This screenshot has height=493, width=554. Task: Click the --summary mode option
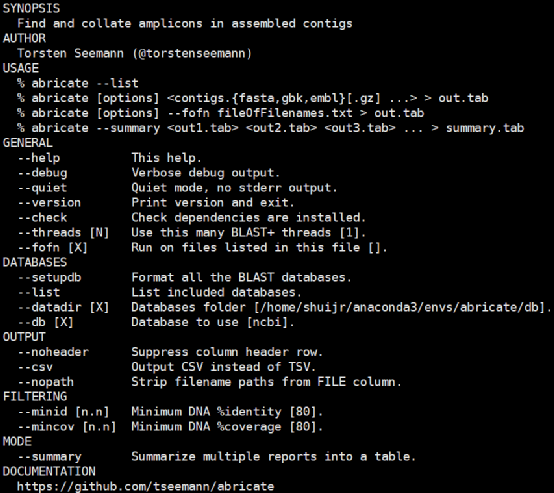(x=49, y=457)
